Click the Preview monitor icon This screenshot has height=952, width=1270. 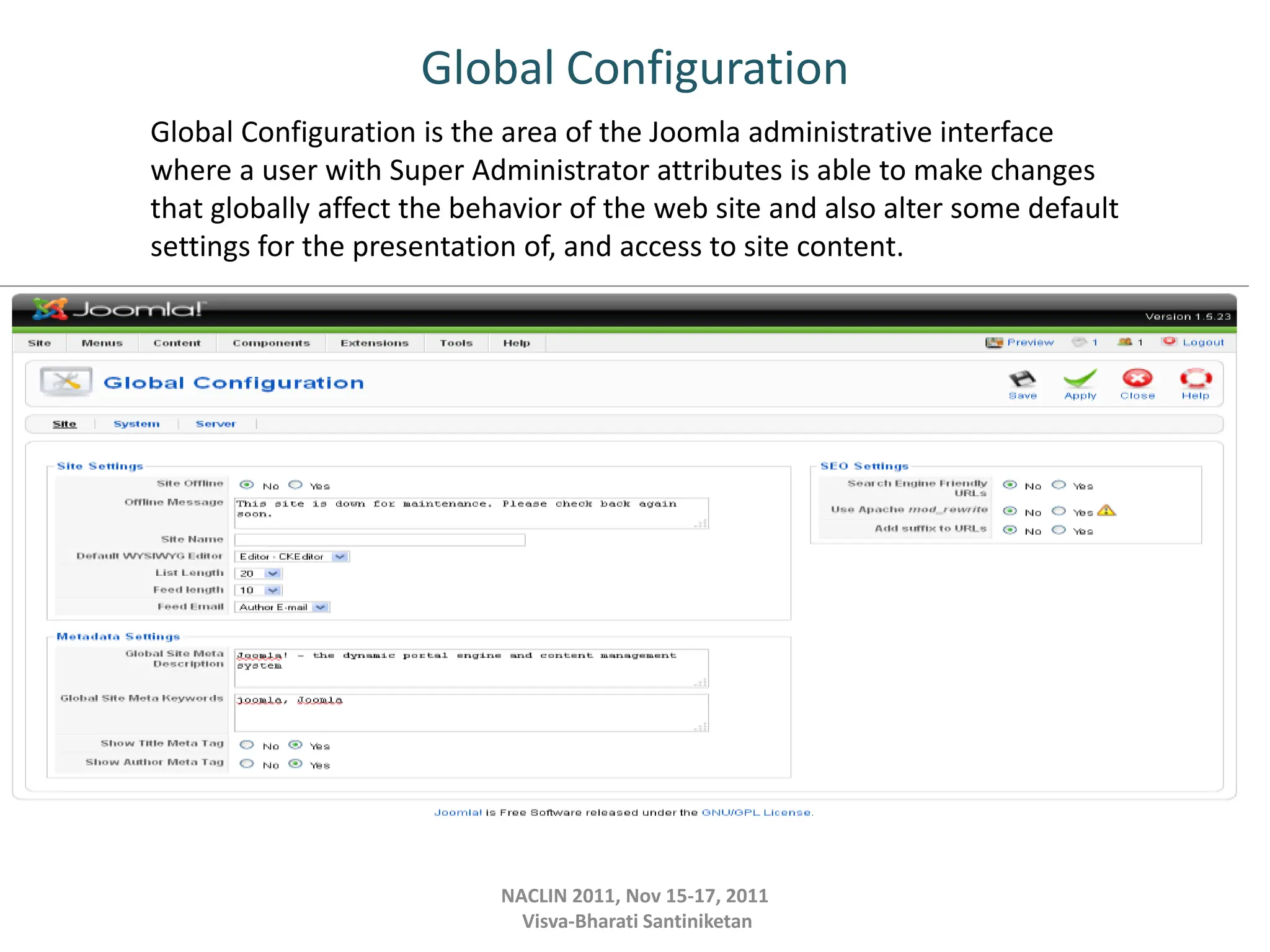[994, 343]
